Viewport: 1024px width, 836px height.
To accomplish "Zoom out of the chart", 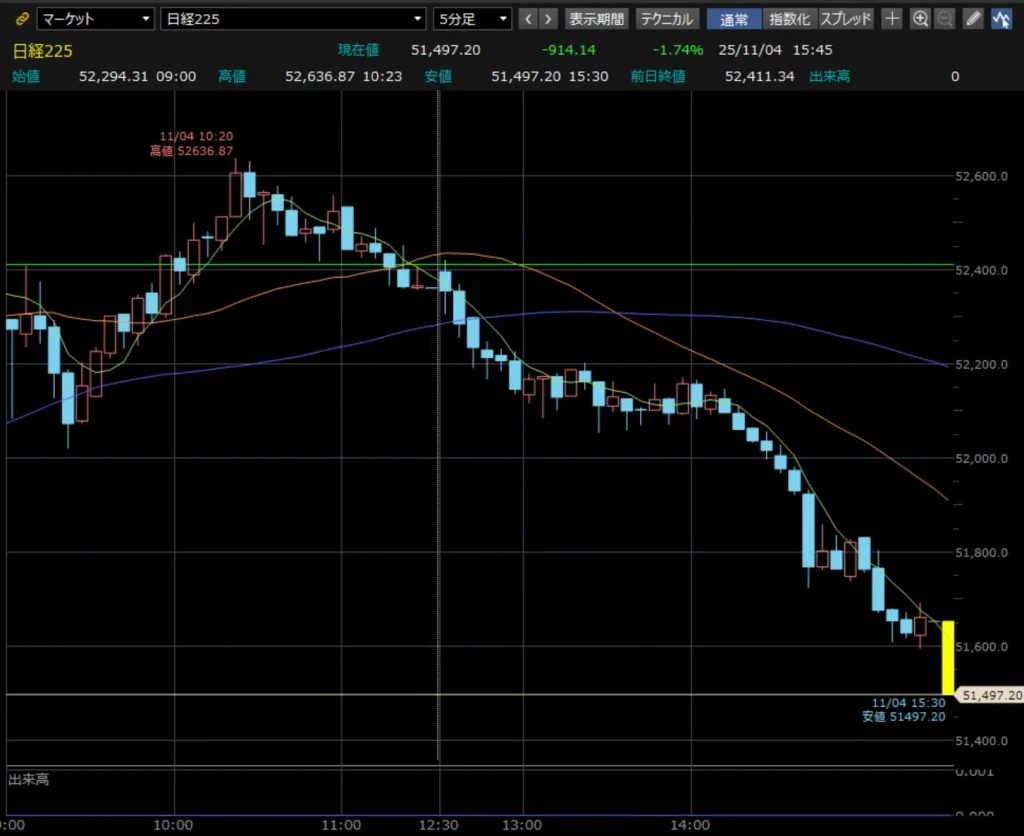I will (x=945, y=19).
